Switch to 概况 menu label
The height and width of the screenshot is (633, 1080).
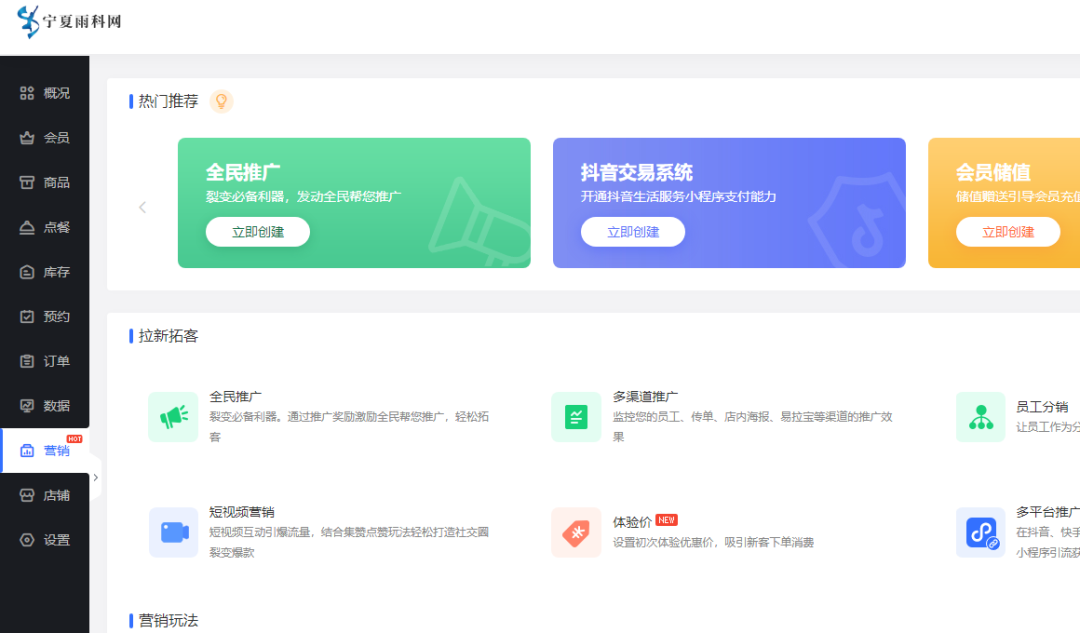(x=56, y=93)
